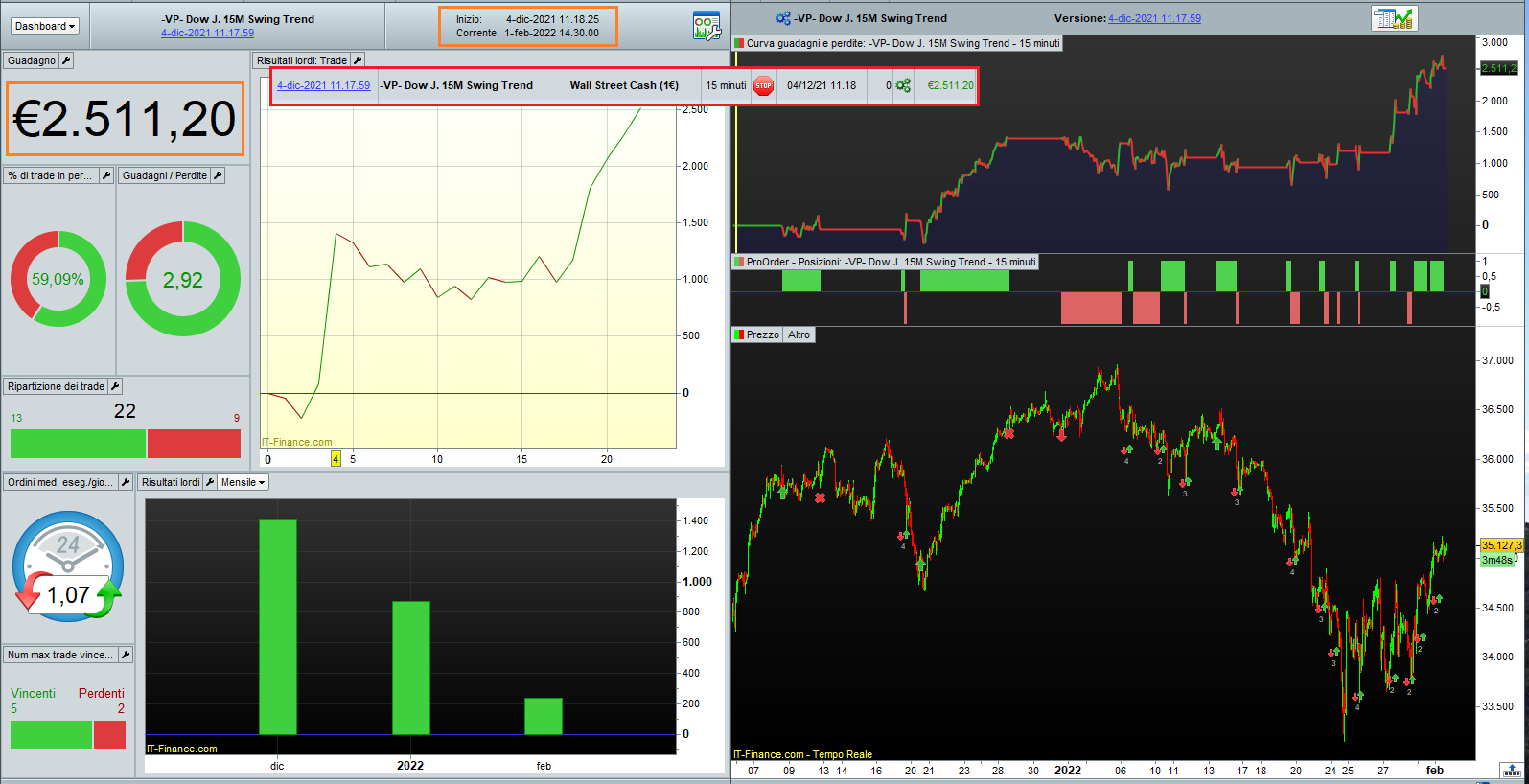Click the green 2.511,2 equity axis label
This screenshot has height=784, width=1529.
point(1499,68)
